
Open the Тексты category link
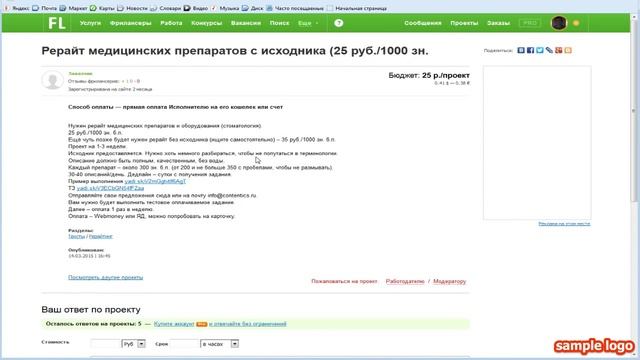tap(76, 236)
